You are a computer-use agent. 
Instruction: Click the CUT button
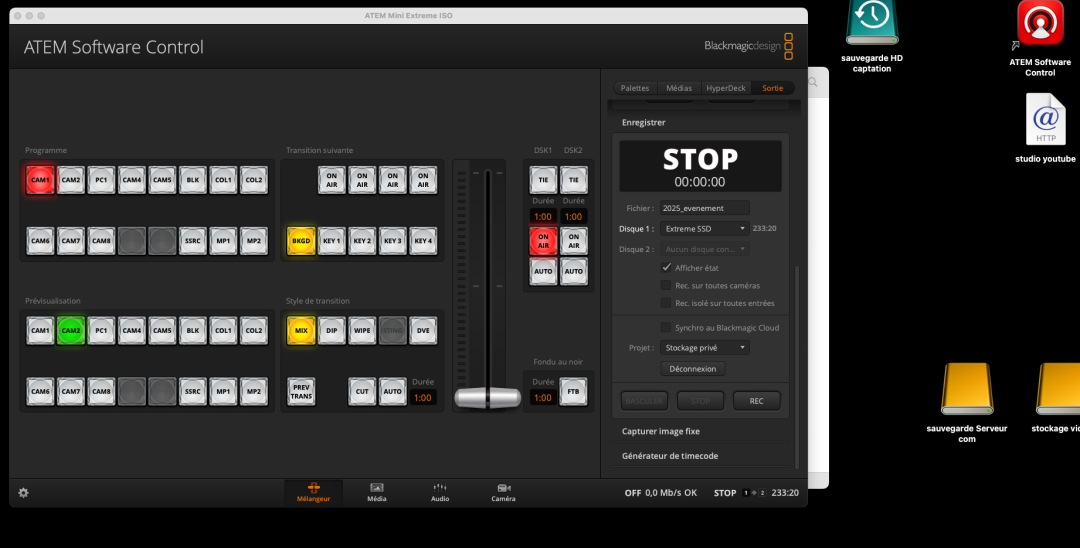[x=362, y=391]
